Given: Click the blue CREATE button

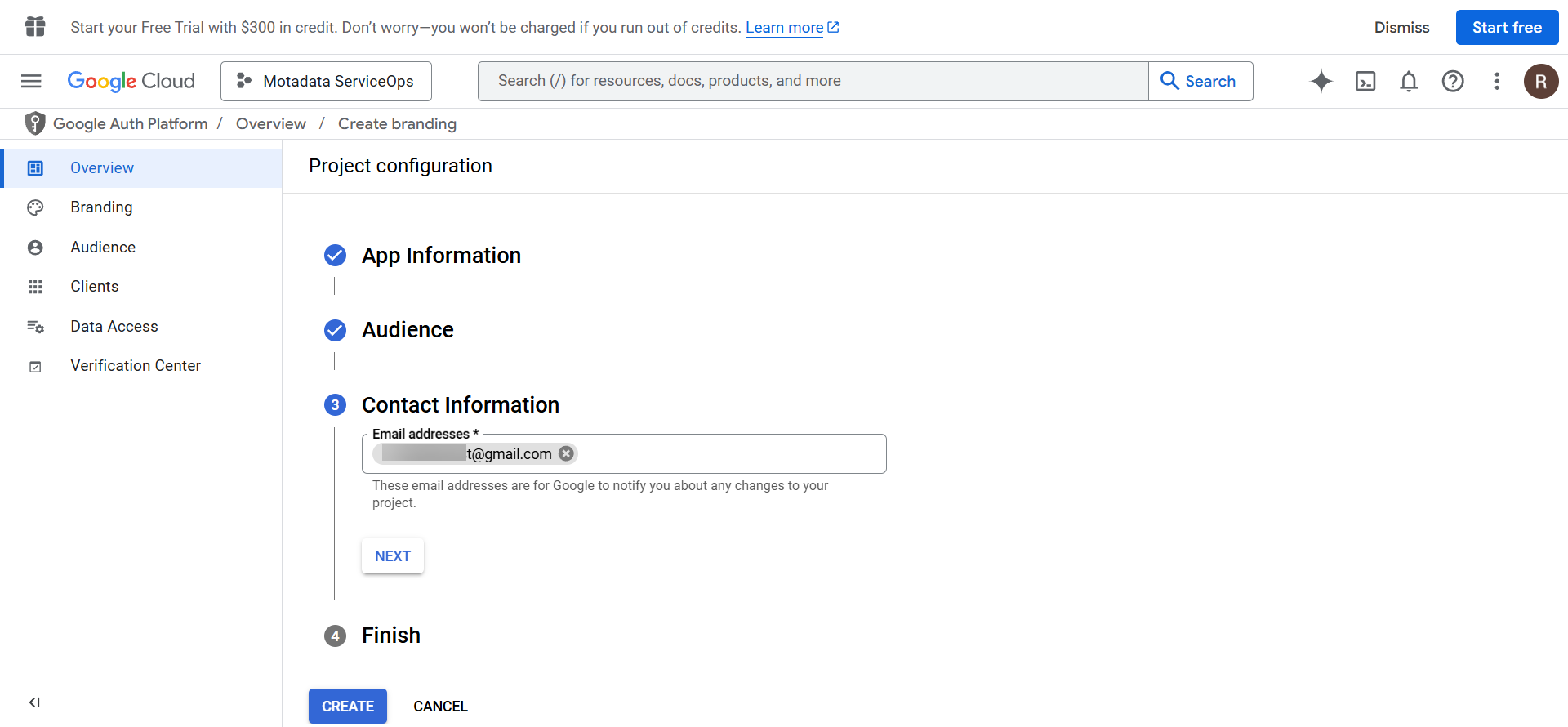Looking at the screenshot, I should [348, 707].
